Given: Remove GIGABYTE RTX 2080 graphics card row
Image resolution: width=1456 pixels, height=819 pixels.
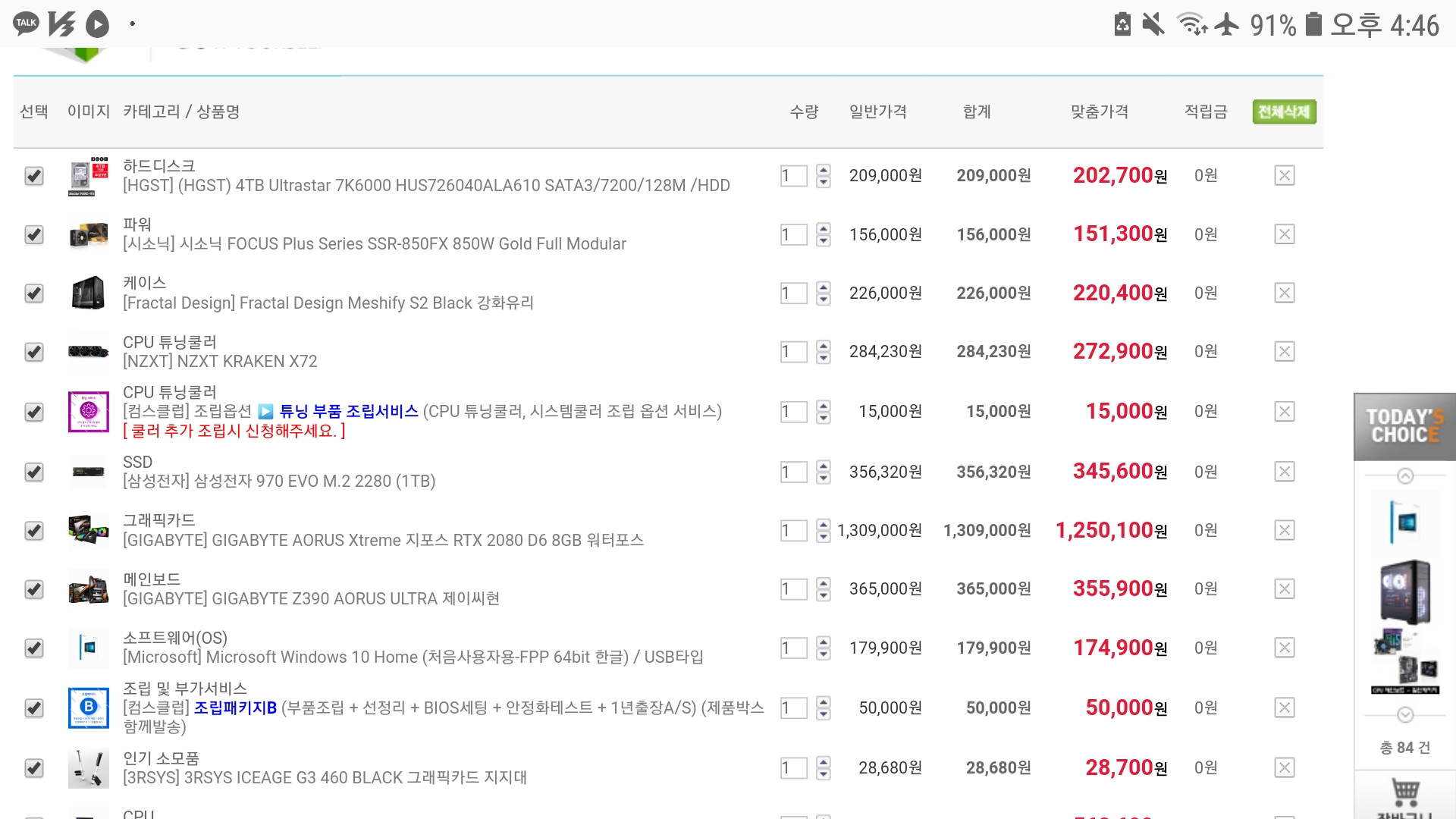Looking at the screenshot, I should click(1284, 531).
